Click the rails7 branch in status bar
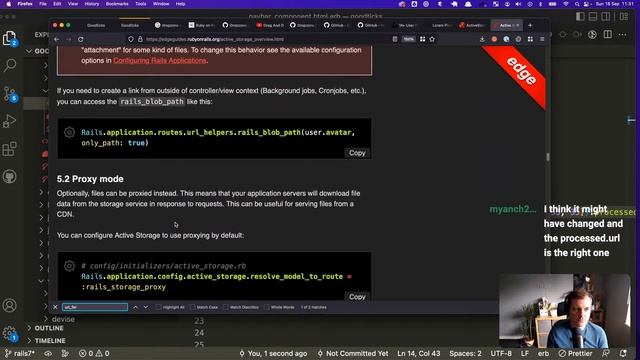 point(20,353)
